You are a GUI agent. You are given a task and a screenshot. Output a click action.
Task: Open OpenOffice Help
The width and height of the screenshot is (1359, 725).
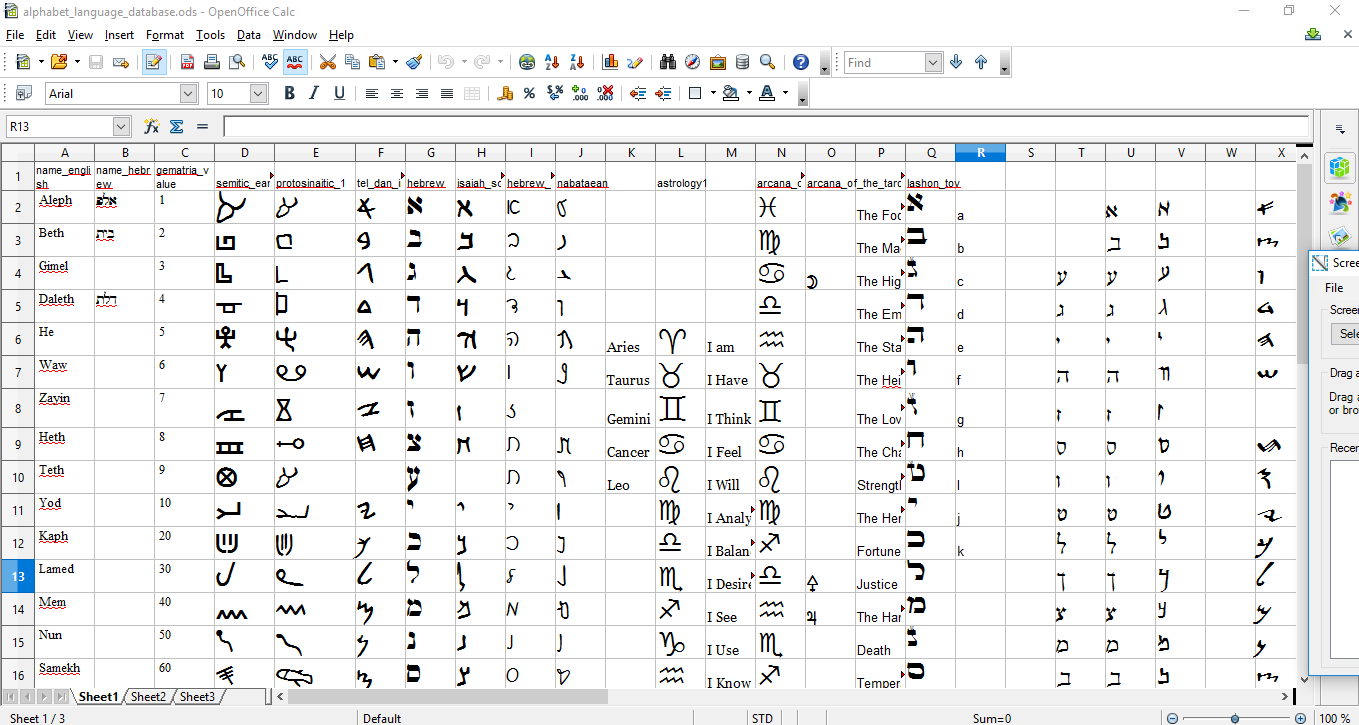point(799,62)
